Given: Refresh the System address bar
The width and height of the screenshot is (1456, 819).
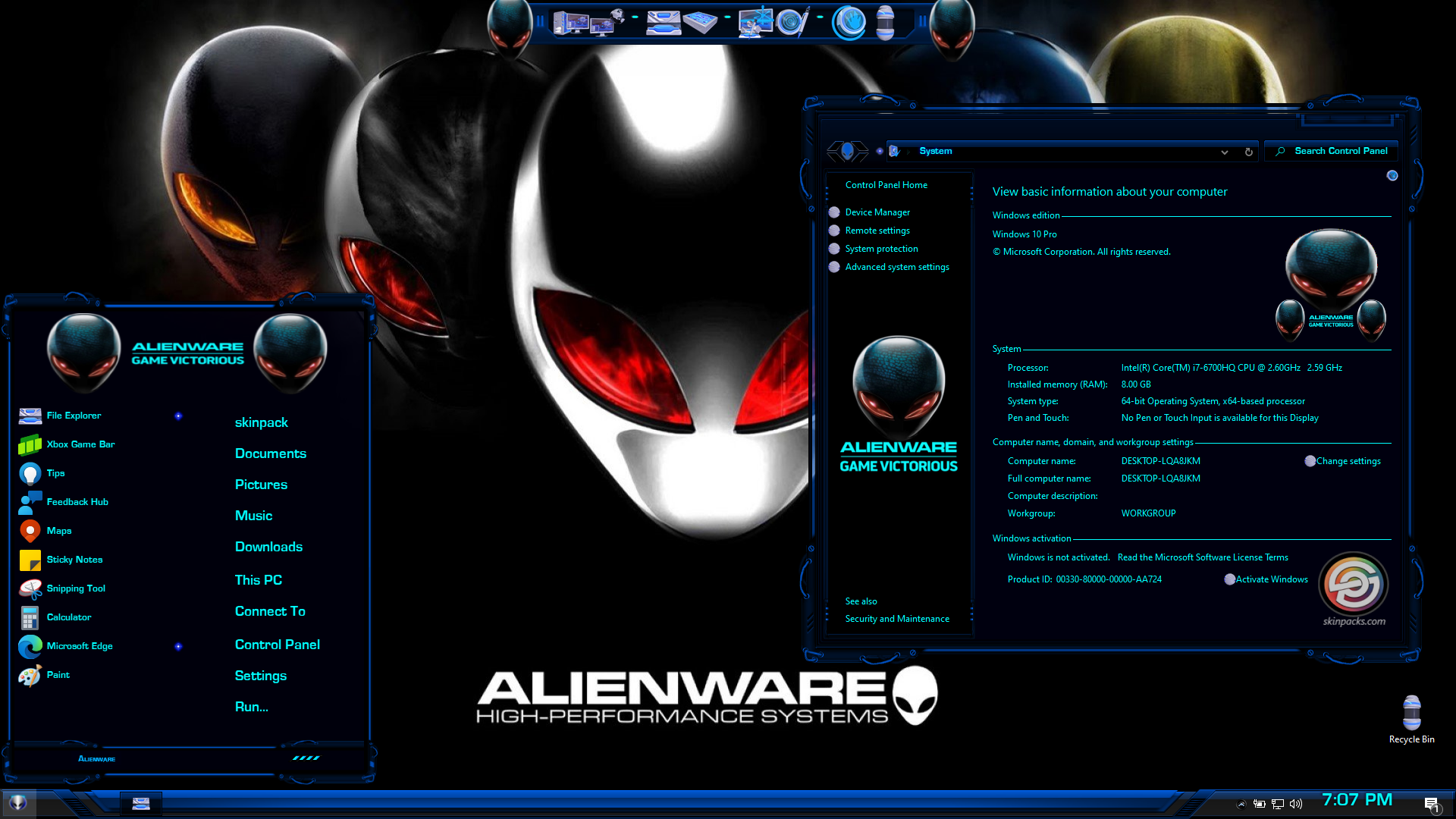Looking at the screenshot, I should pos(1248,152).
